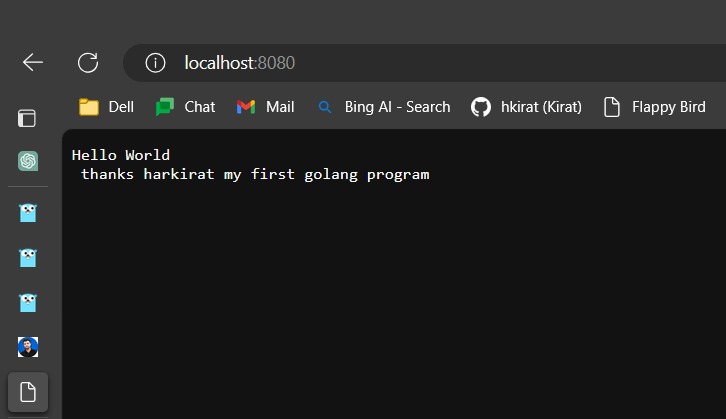Switch to tab with profile photo favicon
Viewport: 726px width, 419px height.
coord(28,347)
